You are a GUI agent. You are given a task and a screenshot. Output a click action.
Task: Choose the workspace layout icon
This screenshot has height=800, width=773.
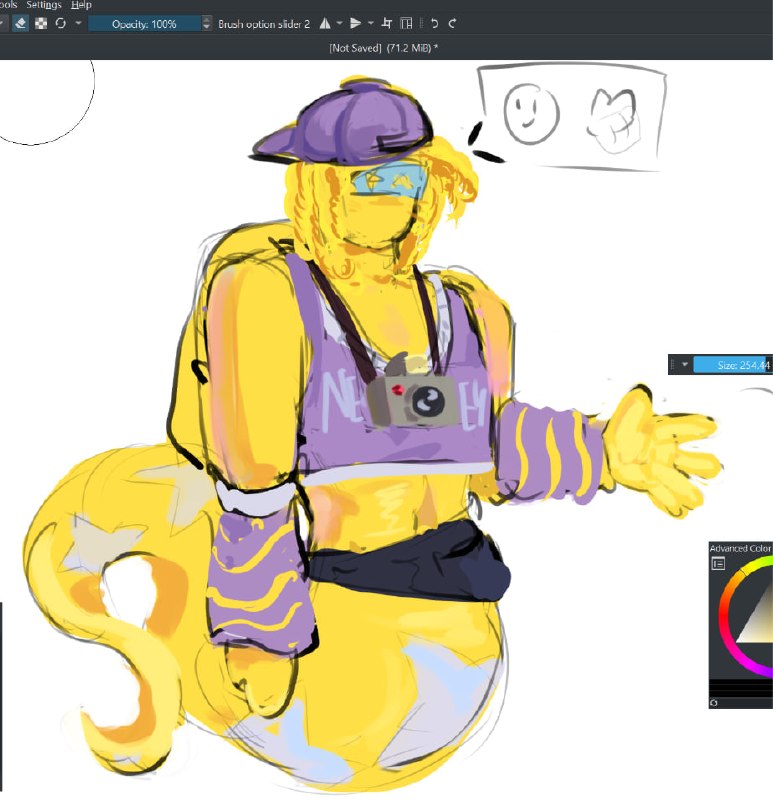point(406,23)
